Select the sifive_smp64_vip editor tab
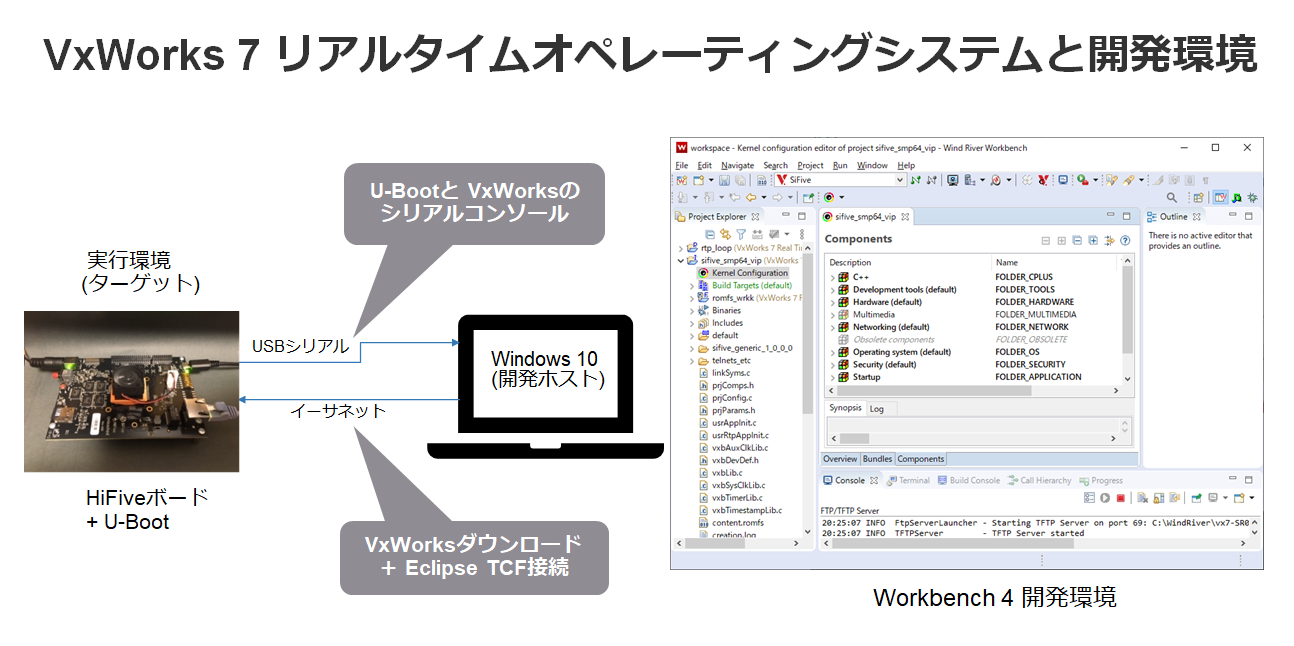The image size is (1294, 646). pyautogui.click(x=865, y=216)
